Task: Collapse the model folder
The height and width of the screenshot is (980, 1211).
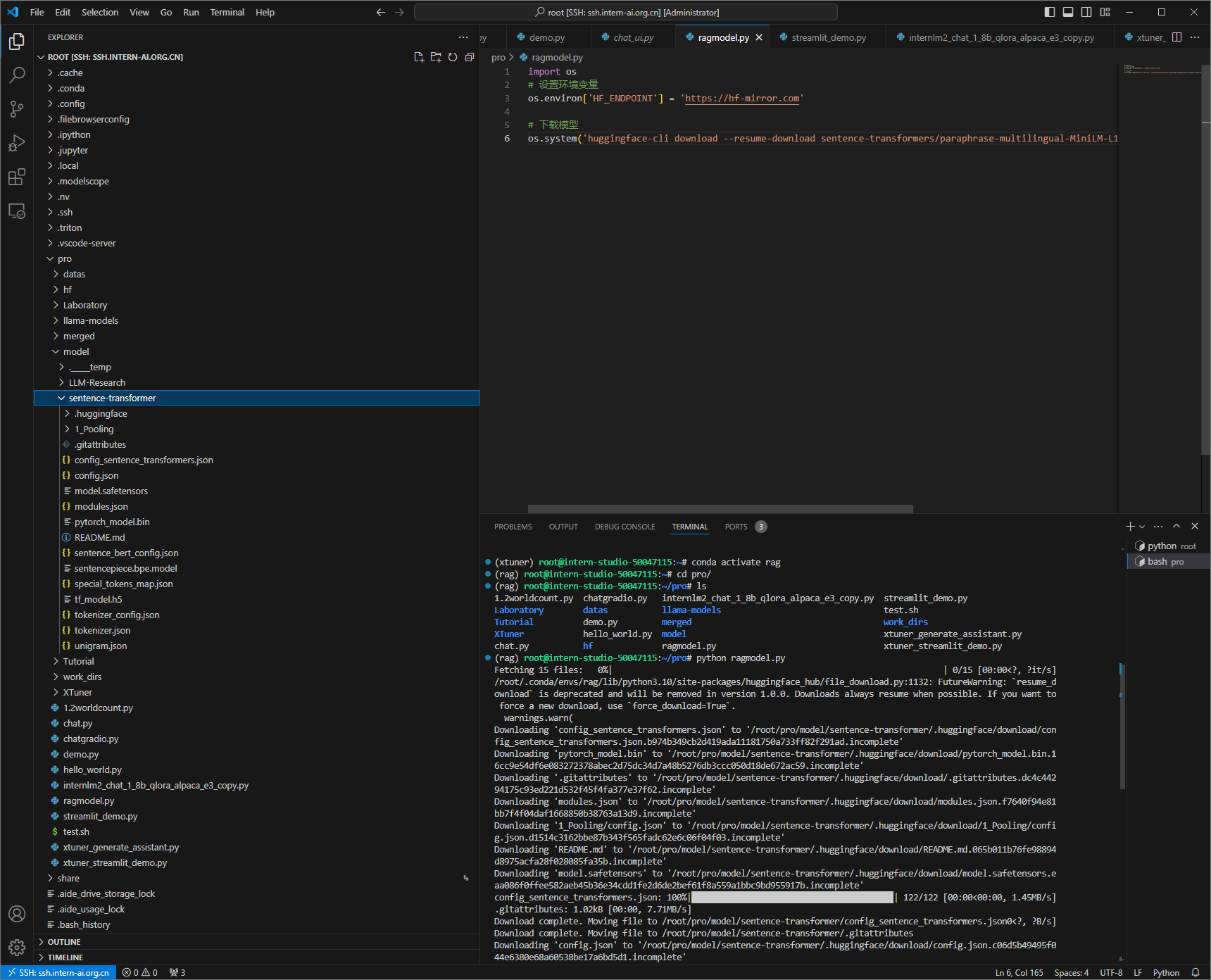Action: click(256, 351)
